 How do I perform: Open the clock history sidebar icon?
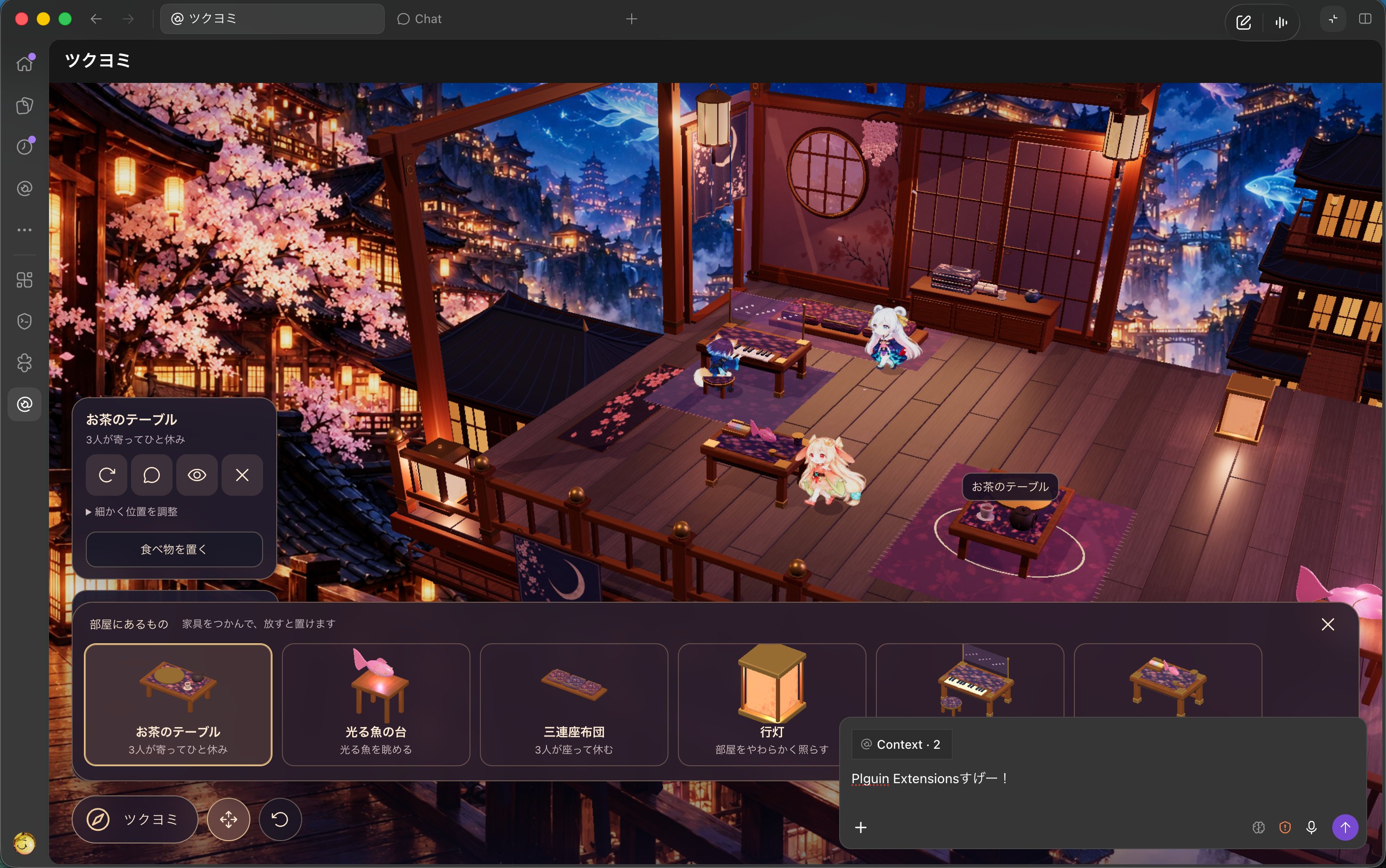click(x=24, y=147)
